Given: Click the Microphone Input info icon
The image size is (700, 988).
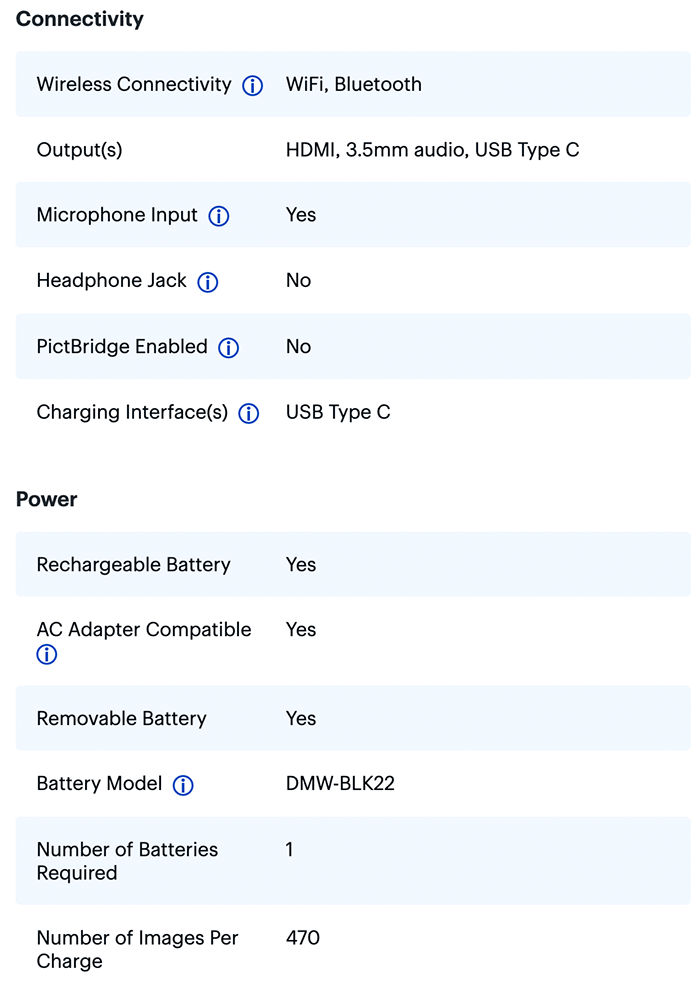Looking at the screenshot, I should pyautogui.click(x=219, y=216).
